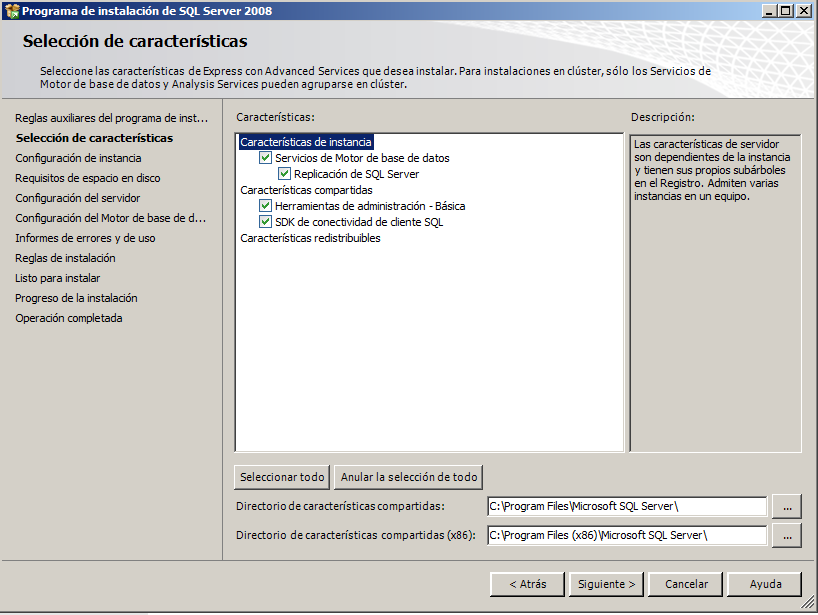Toggle the Replicación de SQL Server checkbox
This screenshot has height=615, width=818.
[x=285, y=174]
